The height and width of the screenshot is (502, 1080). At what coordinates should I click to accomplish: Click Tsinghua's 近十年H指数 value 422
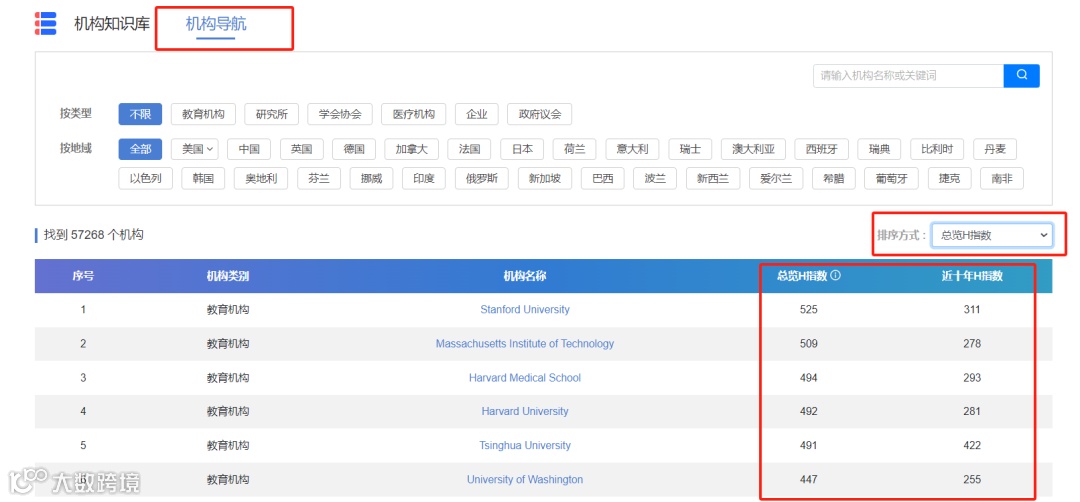coord(972,446)
